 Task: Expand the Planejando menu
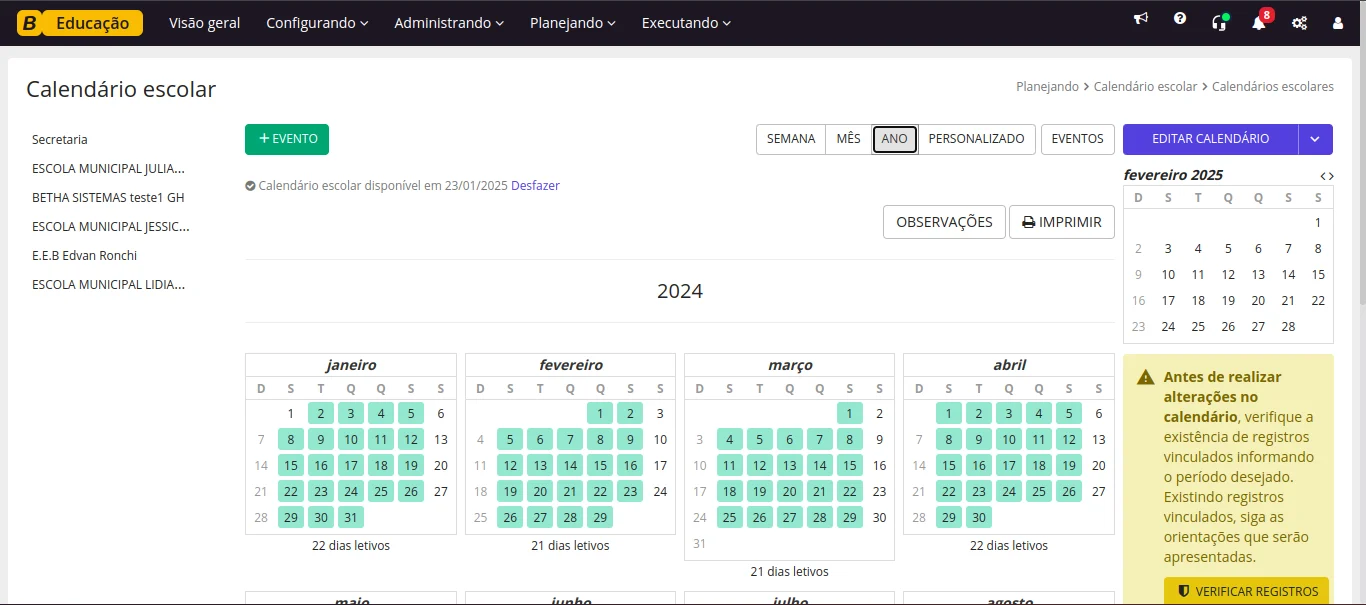click(573, 23)
